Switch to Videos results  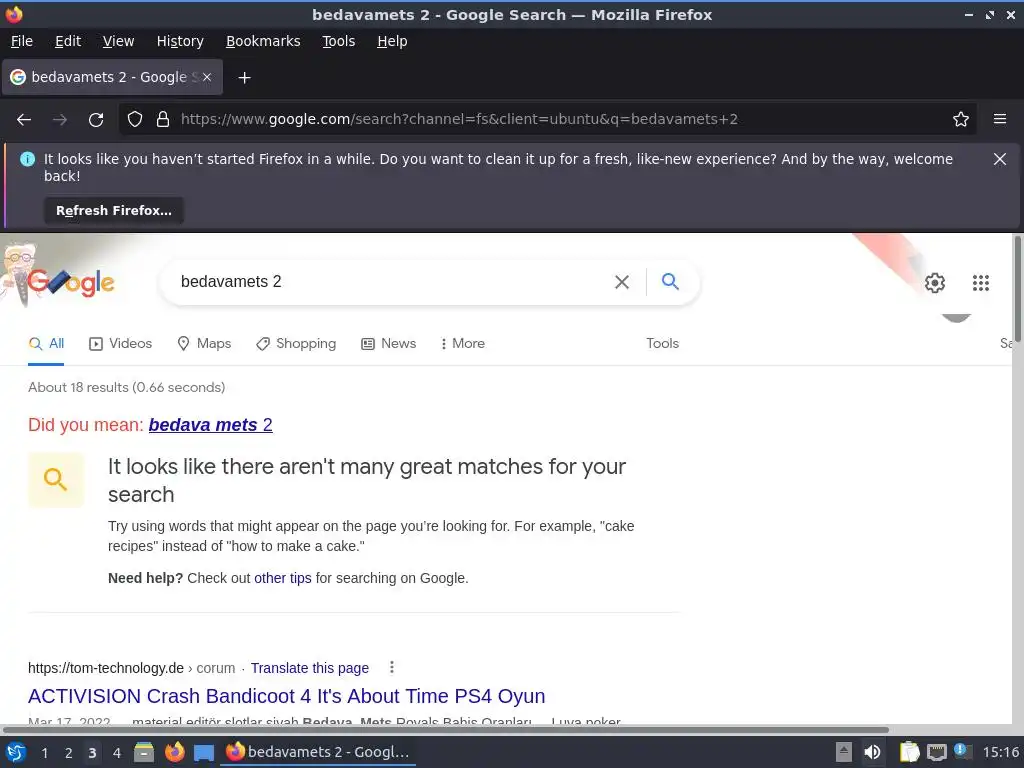click(x=120, y=344)
